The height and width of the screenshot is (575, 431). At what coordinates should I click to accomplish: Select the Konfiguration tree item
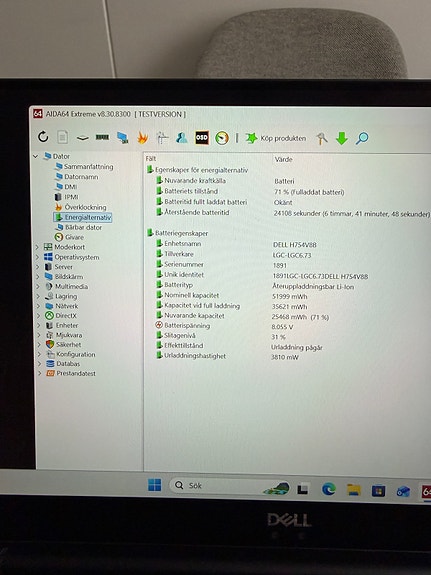click(x=76, y=354)
